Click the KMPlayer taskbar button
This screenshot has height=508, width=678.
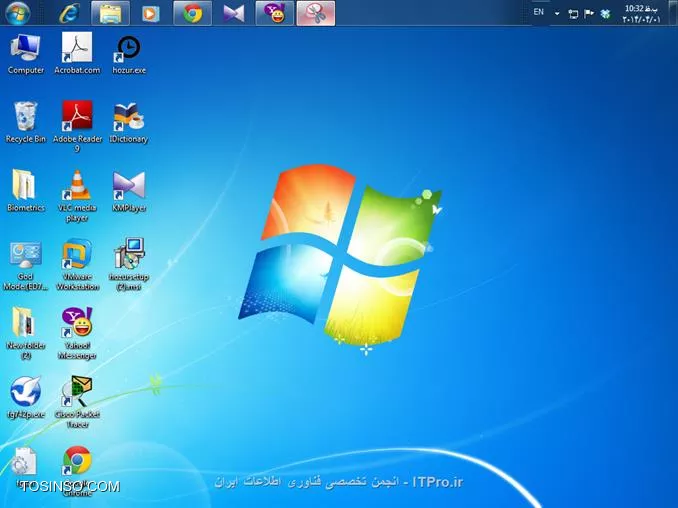[233, 13]
